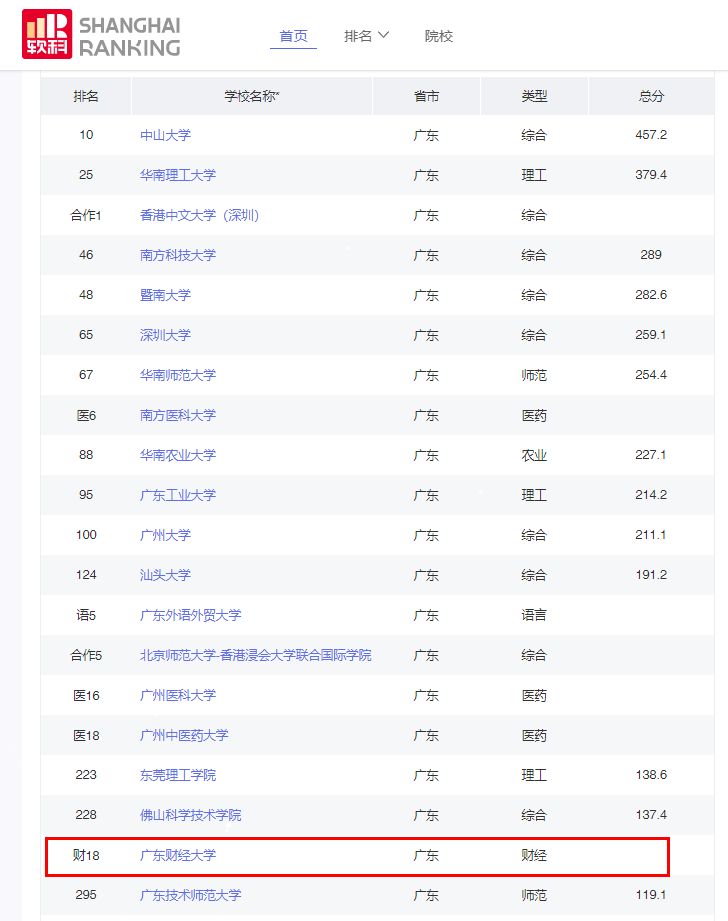This screenshot has height=921, width=728.
Task: Select the score 214.2 cell
Action: 651,495
